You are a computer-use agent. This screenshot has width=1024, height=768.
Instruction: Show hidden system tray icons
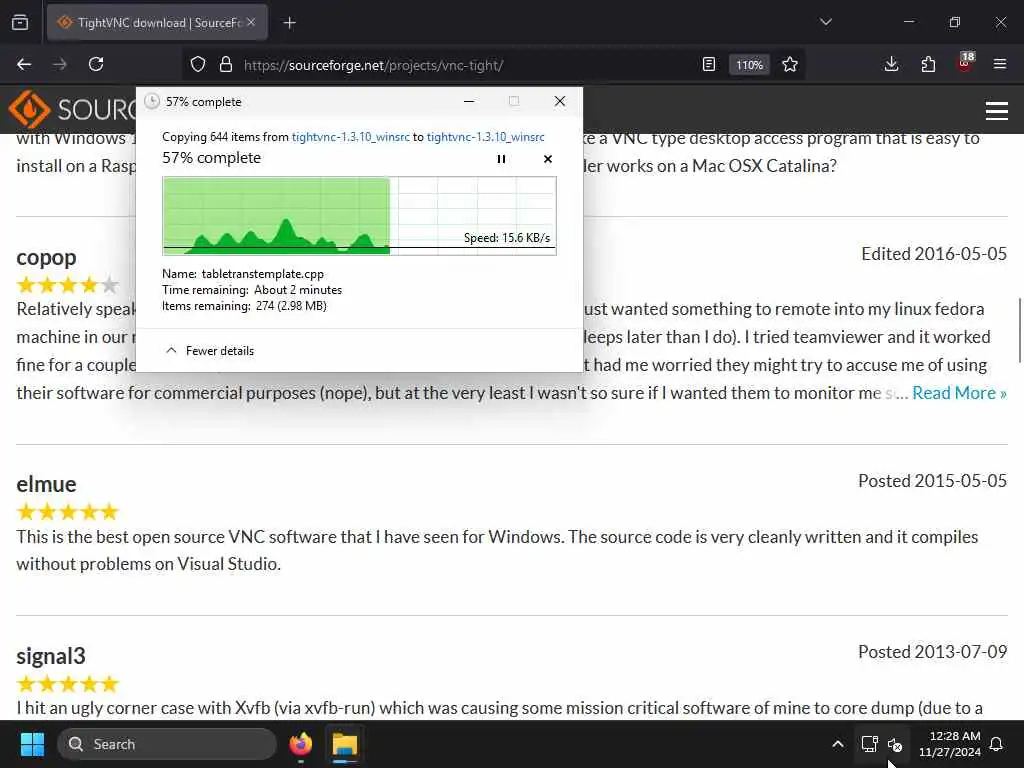click(838, 744)
